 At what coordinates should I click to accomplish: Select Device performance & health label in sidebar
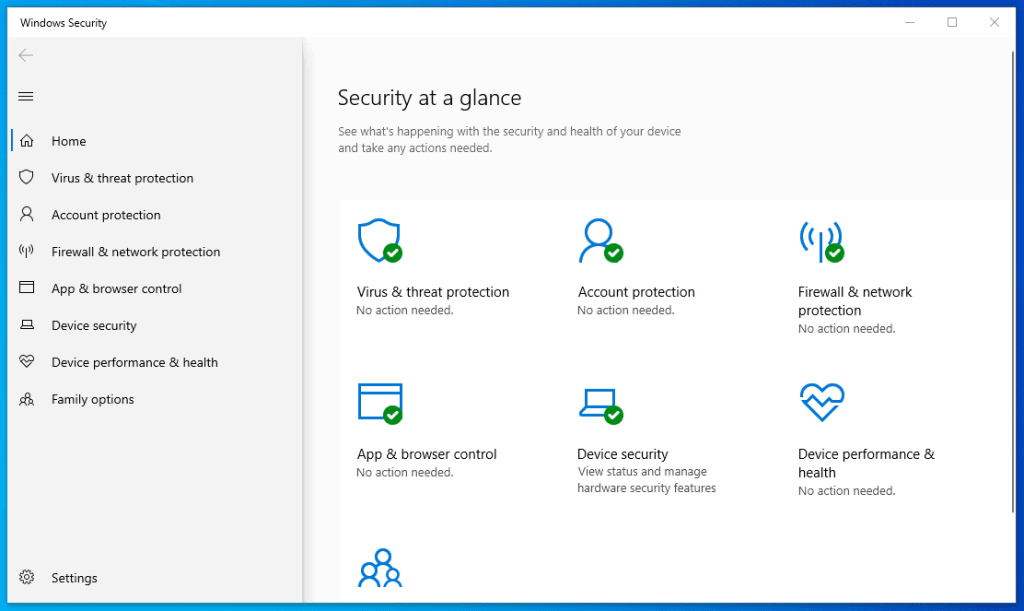click(x=135, y=362)
